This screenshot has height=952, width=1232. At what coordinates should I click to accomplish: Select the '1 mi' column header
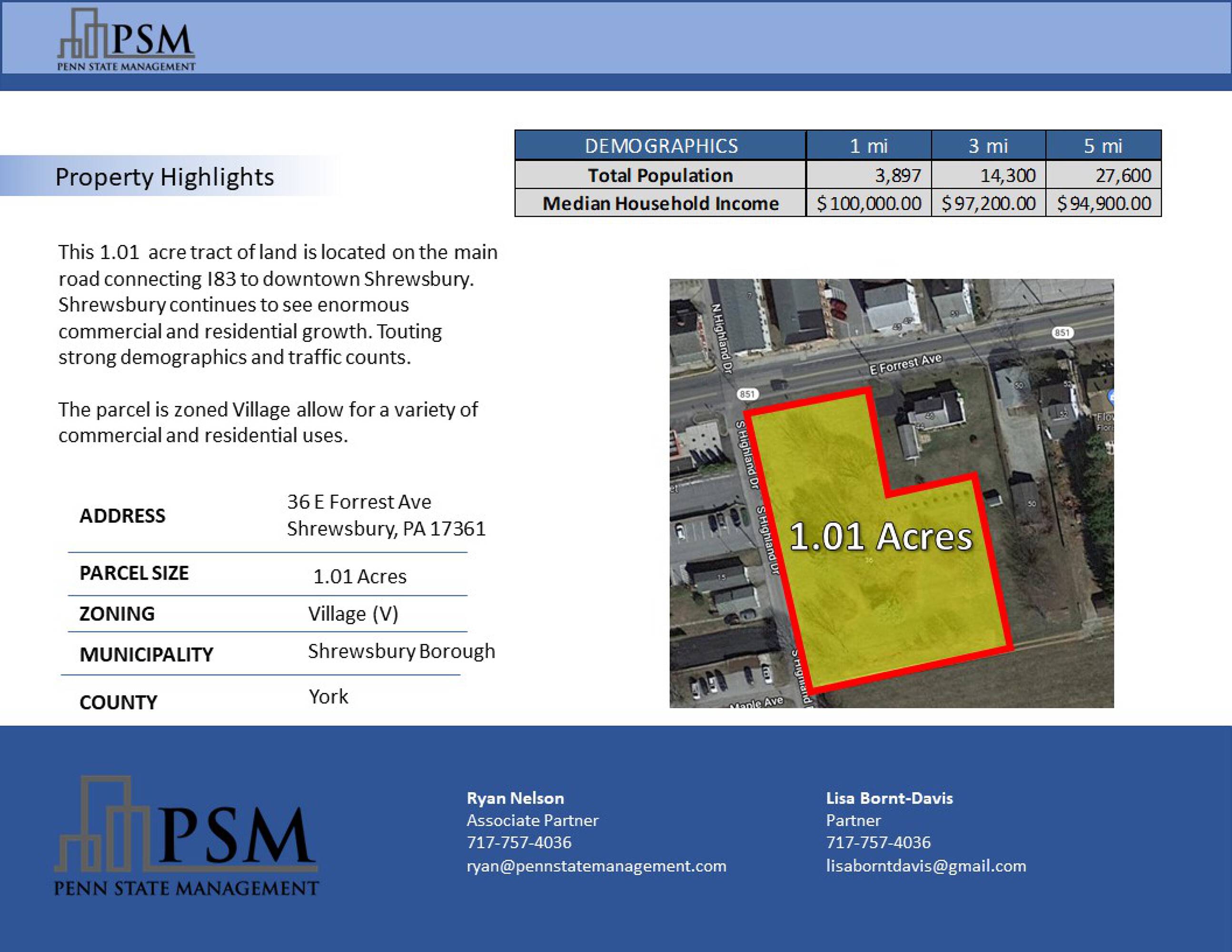pos(868,146)
